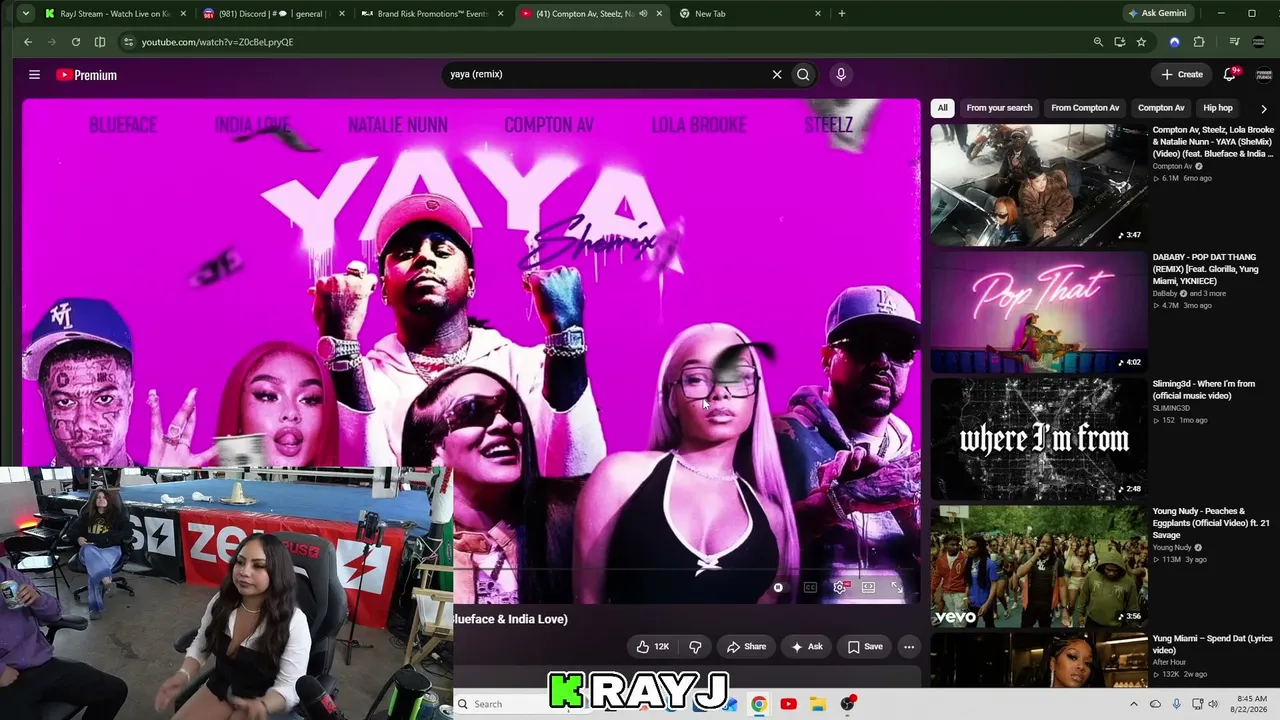
Task: Open the Chrome extensions puzzle icon
Action: tap(1199, 42)
